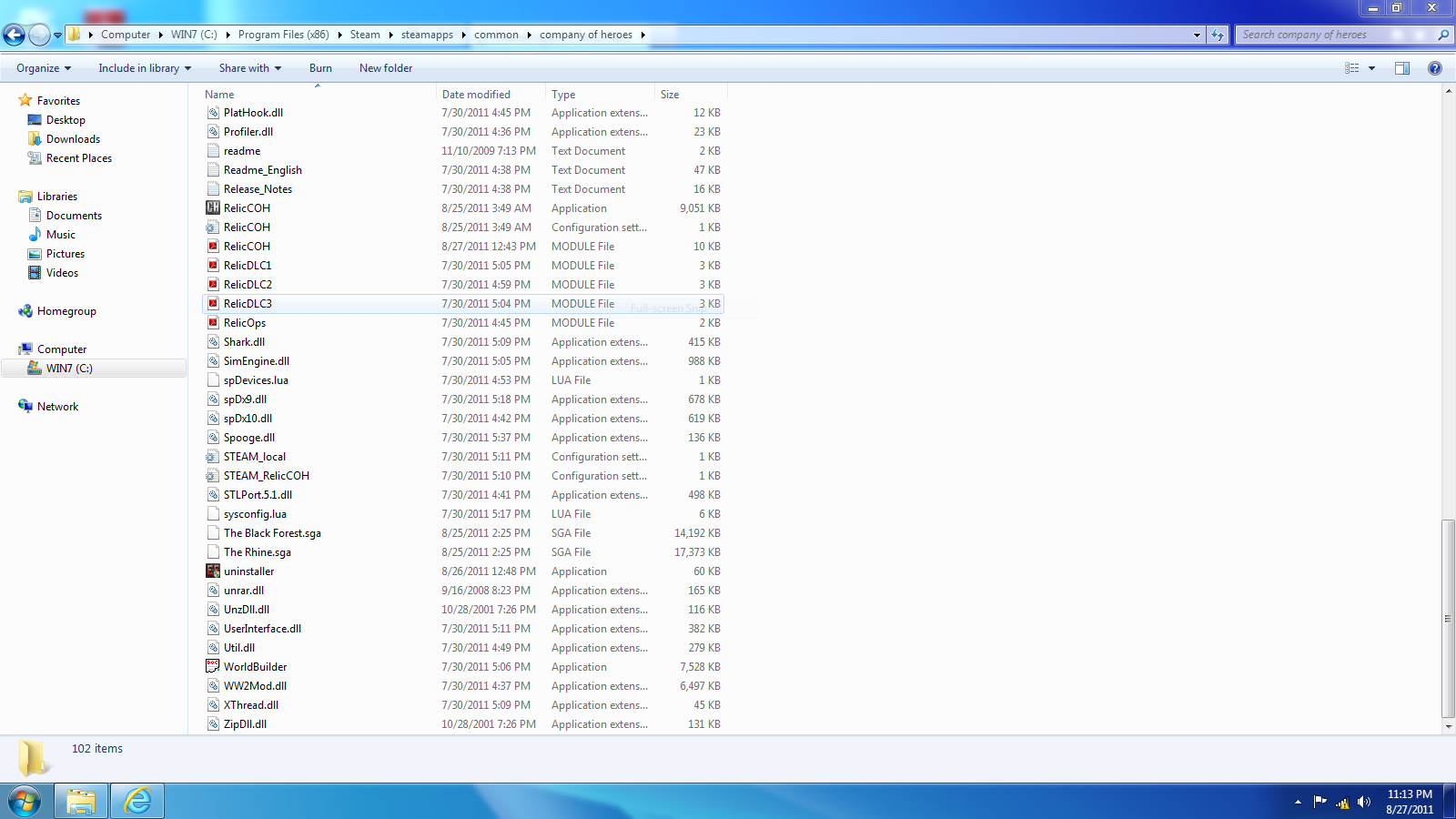Viewport: 1456px width, 819px height.
Task: Click the uninstaller application icon
Action: pos(213,571)
